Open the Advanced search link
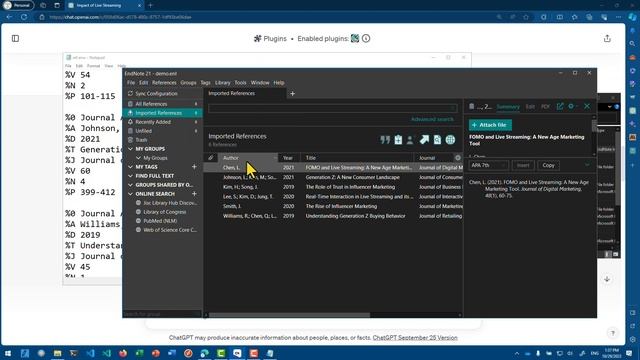 pyautogui.click(x=432, y=119)
